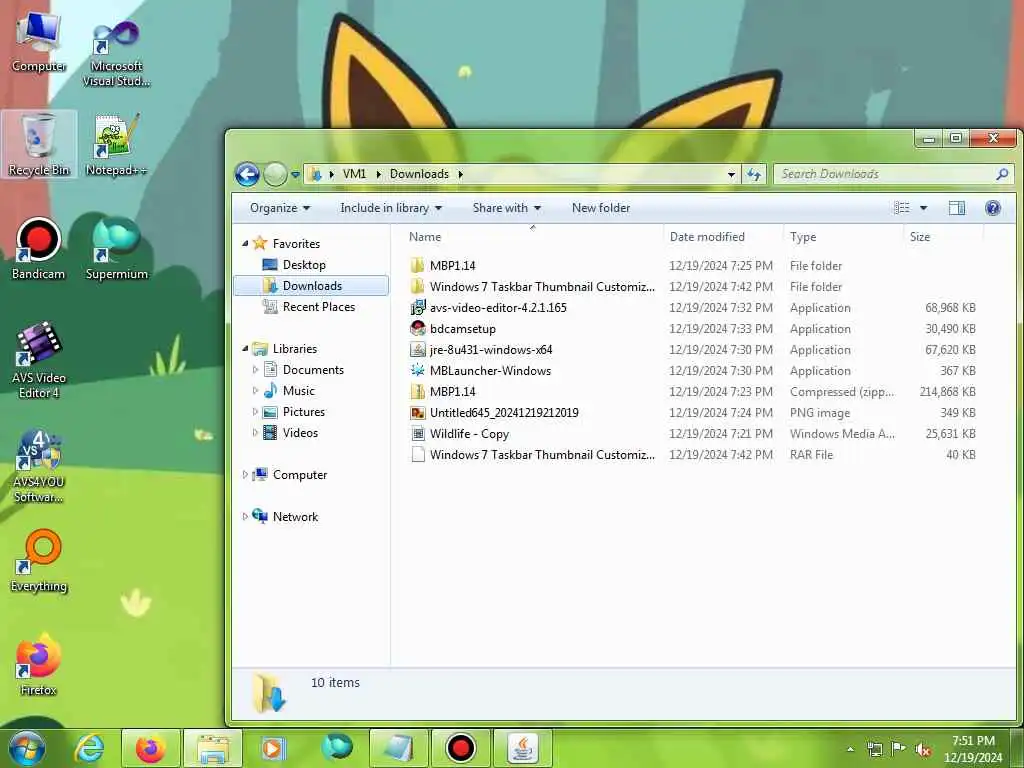Open Firefox from the taskbar
Viewport: 1024px width, 768px height.
point(150,748)
